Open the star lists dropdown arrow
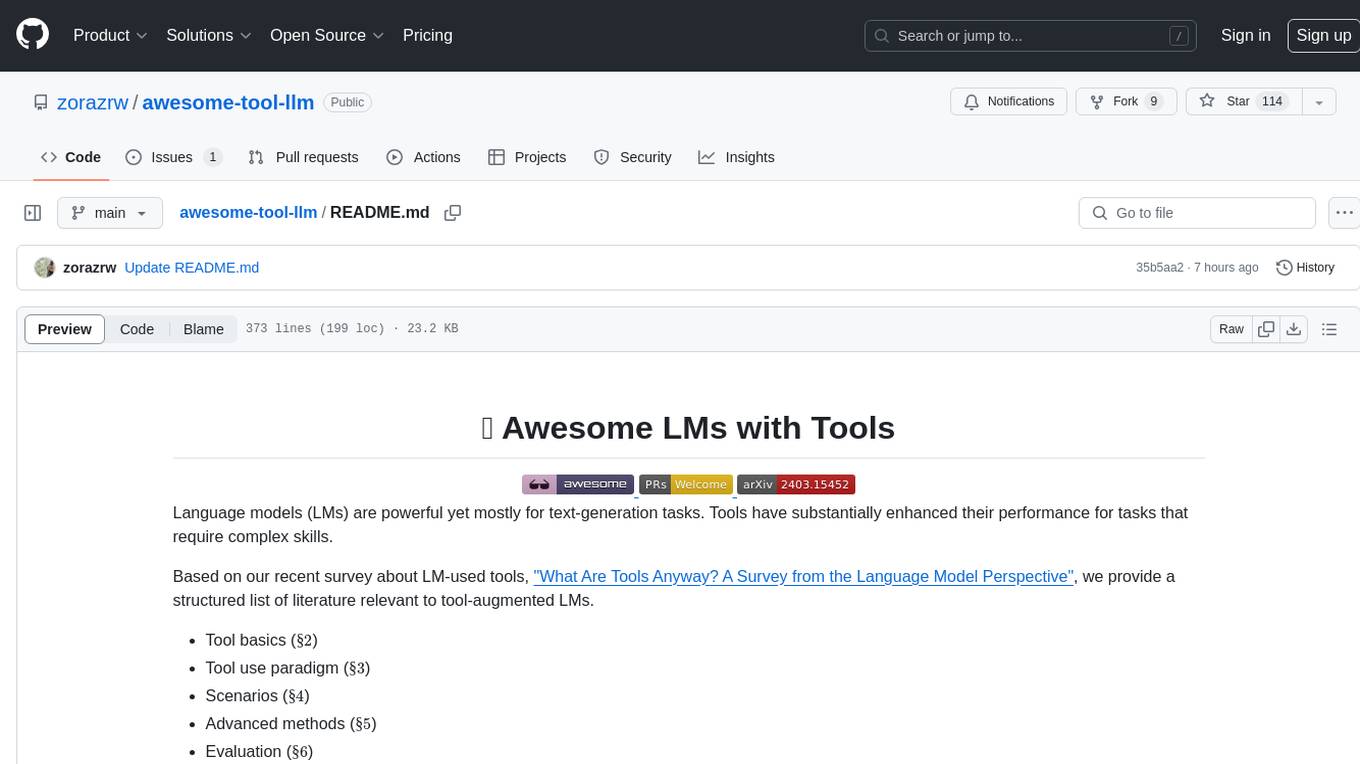The height and width of the screenshot is (764, 1360). click(1319, 102)
